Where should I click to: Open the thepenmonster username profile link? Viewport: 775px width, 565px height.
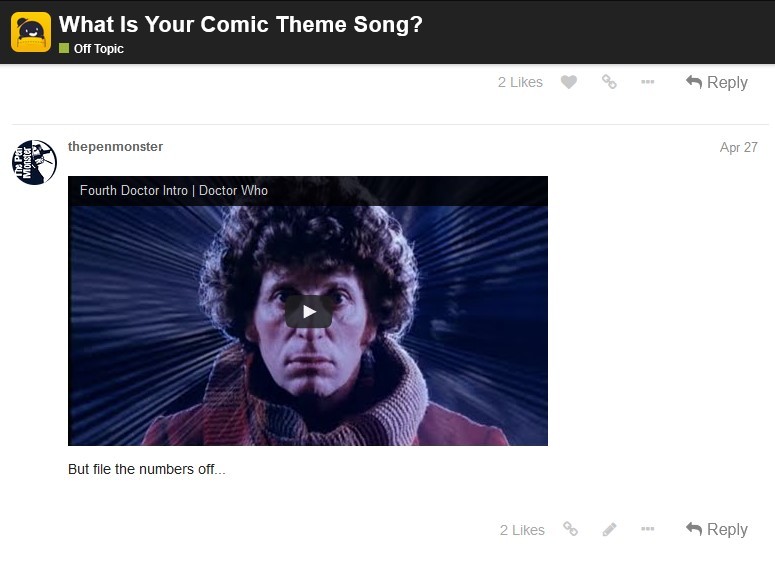[x=115, y=146]
